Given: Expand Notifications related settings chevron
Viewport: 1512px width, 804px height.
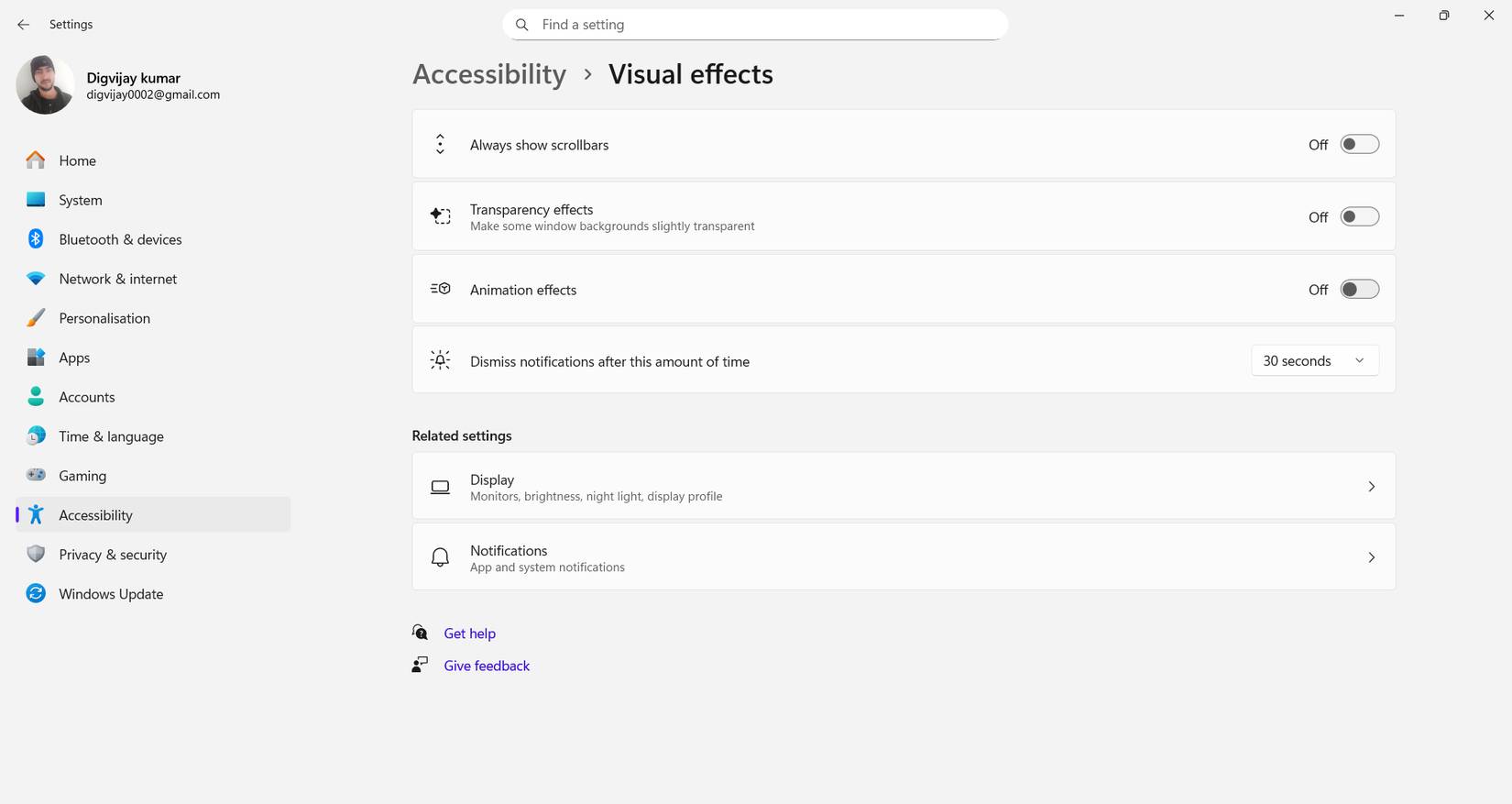Looking at the screenshot, I should (1371, 557).
